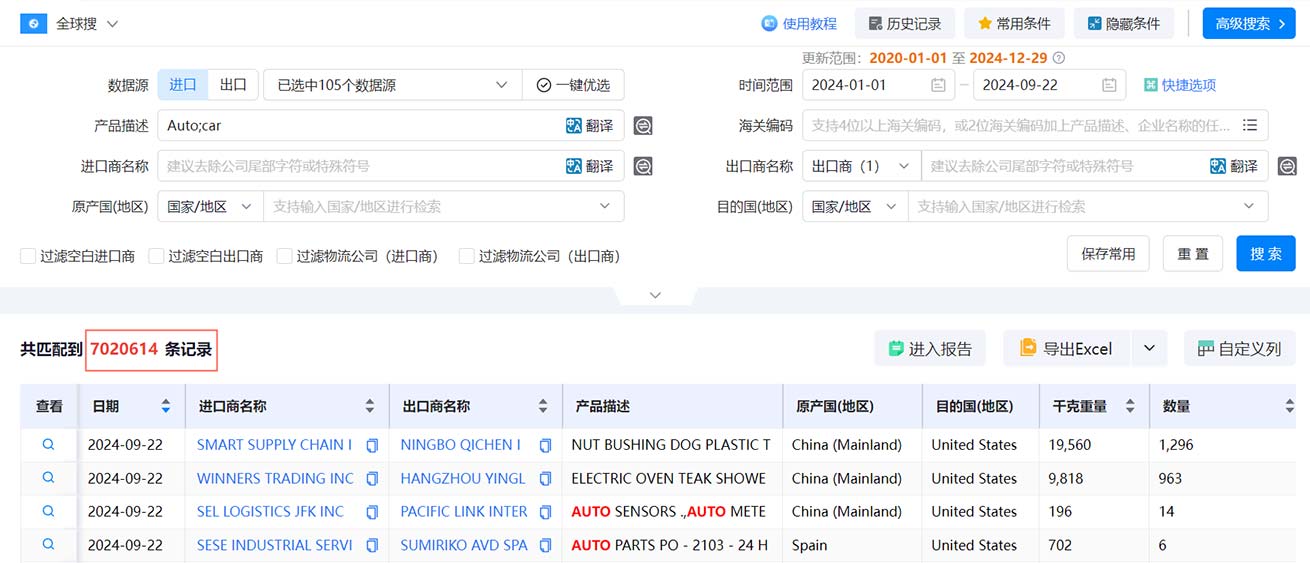
Task: Open SMART SUPPLY CHAIN importer link
Action: pyautogui.click(x=274, y=444)
